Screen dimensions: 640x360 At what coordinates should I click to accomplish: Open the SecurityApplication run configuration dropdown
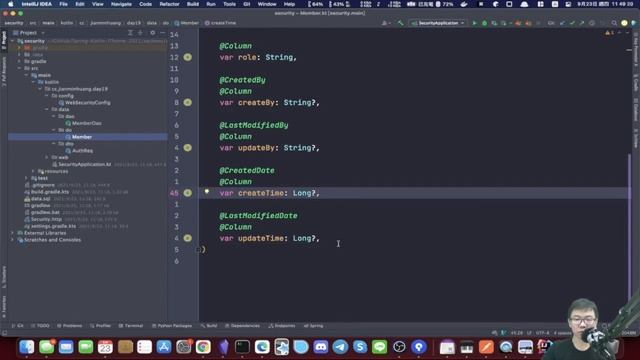[x=438, y=23]
